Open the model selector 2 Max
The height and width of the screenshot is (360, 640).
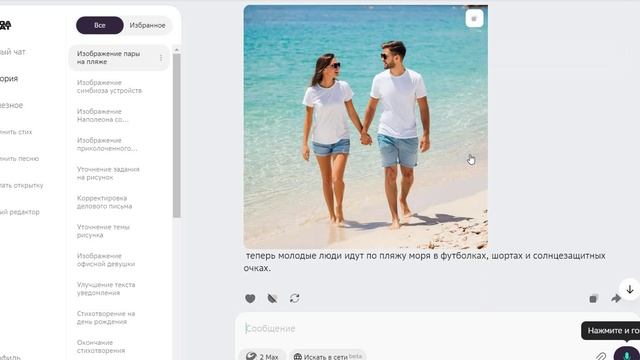point(262,356)
